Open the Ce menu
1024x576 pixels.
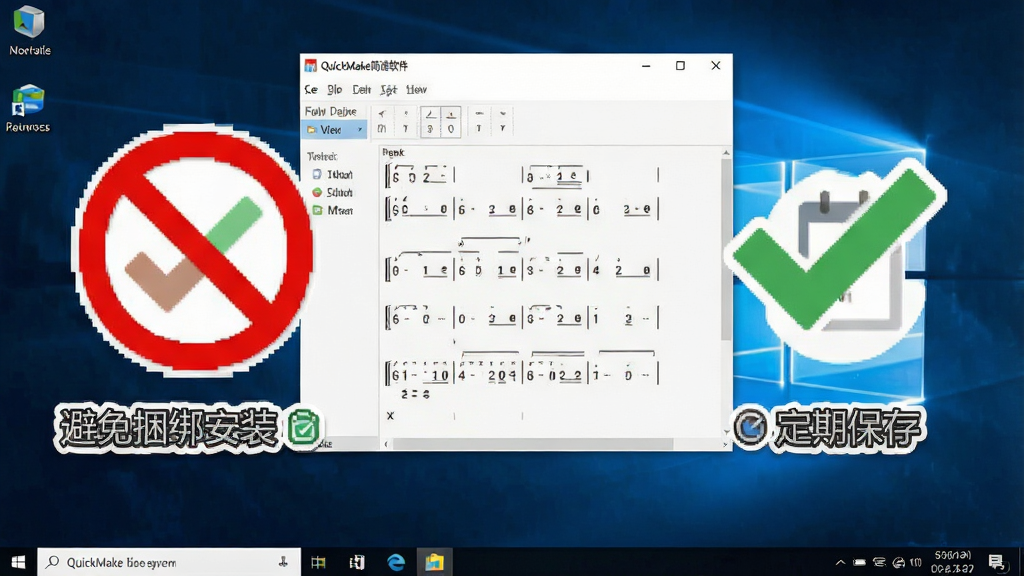point(312,89)
